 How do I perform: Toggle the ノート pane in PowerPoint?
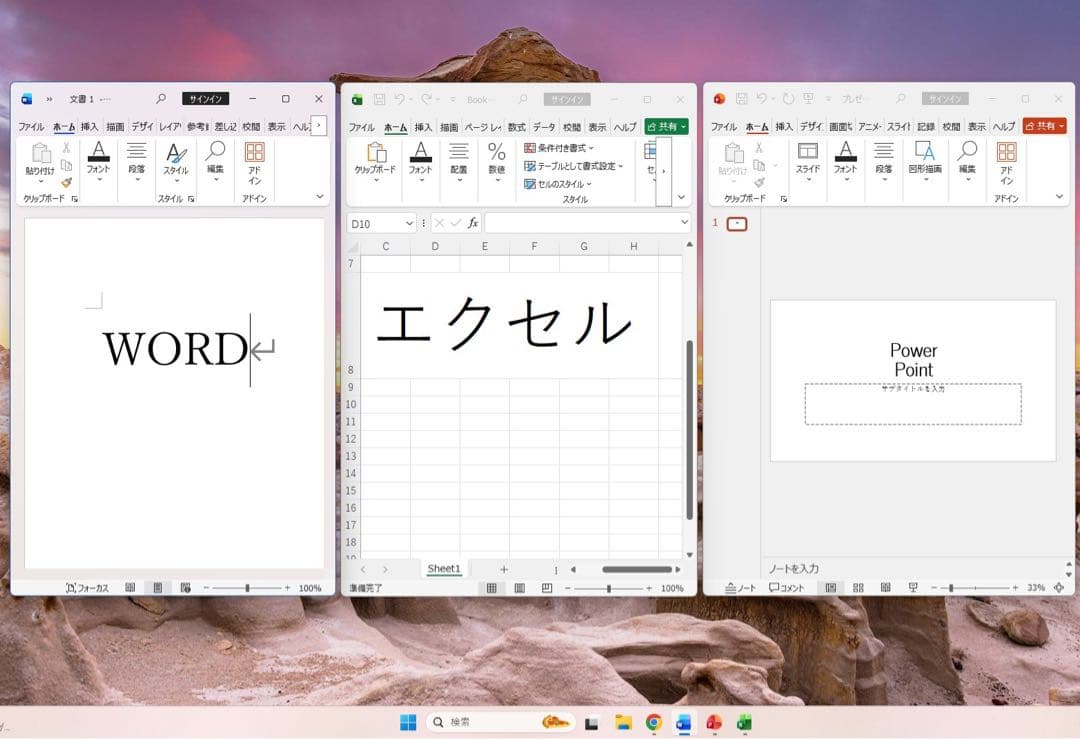[739, 587]
